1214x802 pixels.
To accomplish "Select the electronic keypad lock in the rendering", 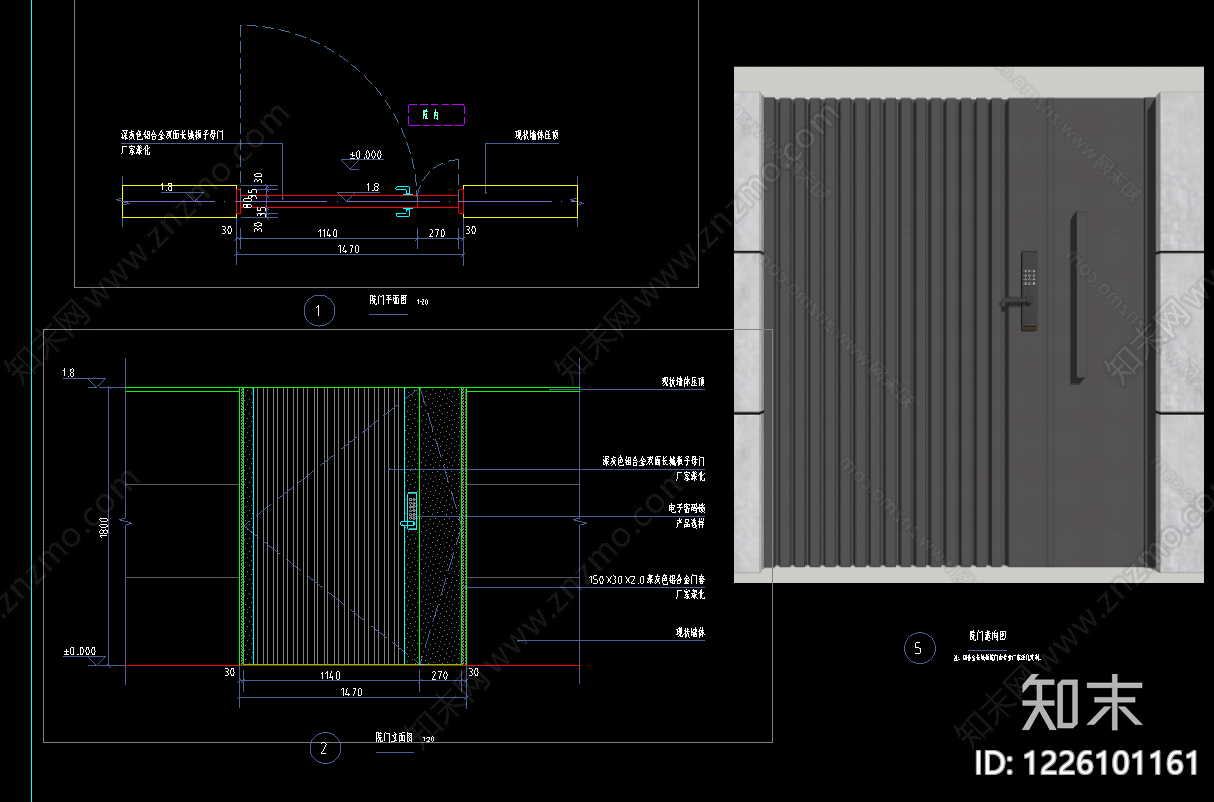I will click(1027, 291).
